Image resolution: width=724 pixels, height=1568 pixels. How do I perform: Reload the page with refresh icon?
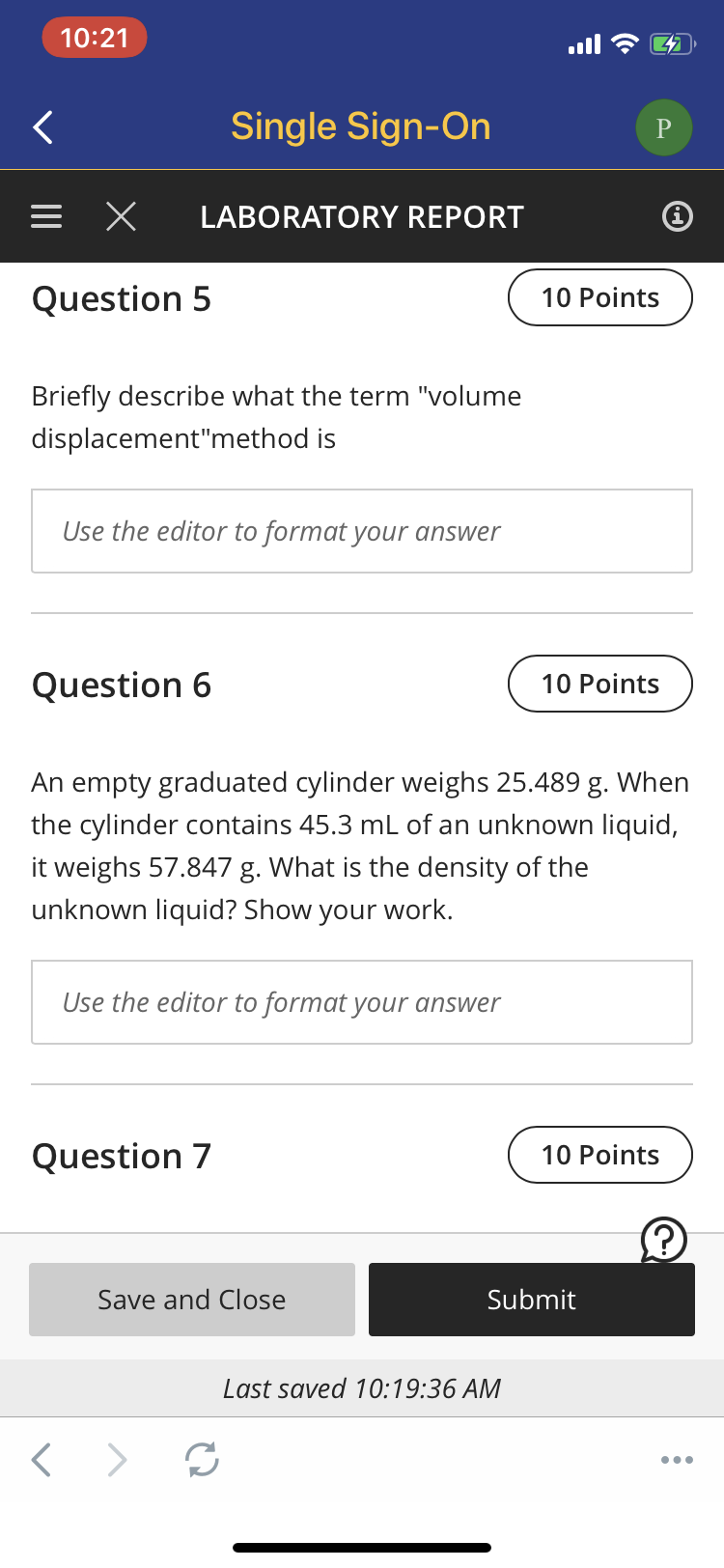pyautogui.click(x=202, y=1459)
